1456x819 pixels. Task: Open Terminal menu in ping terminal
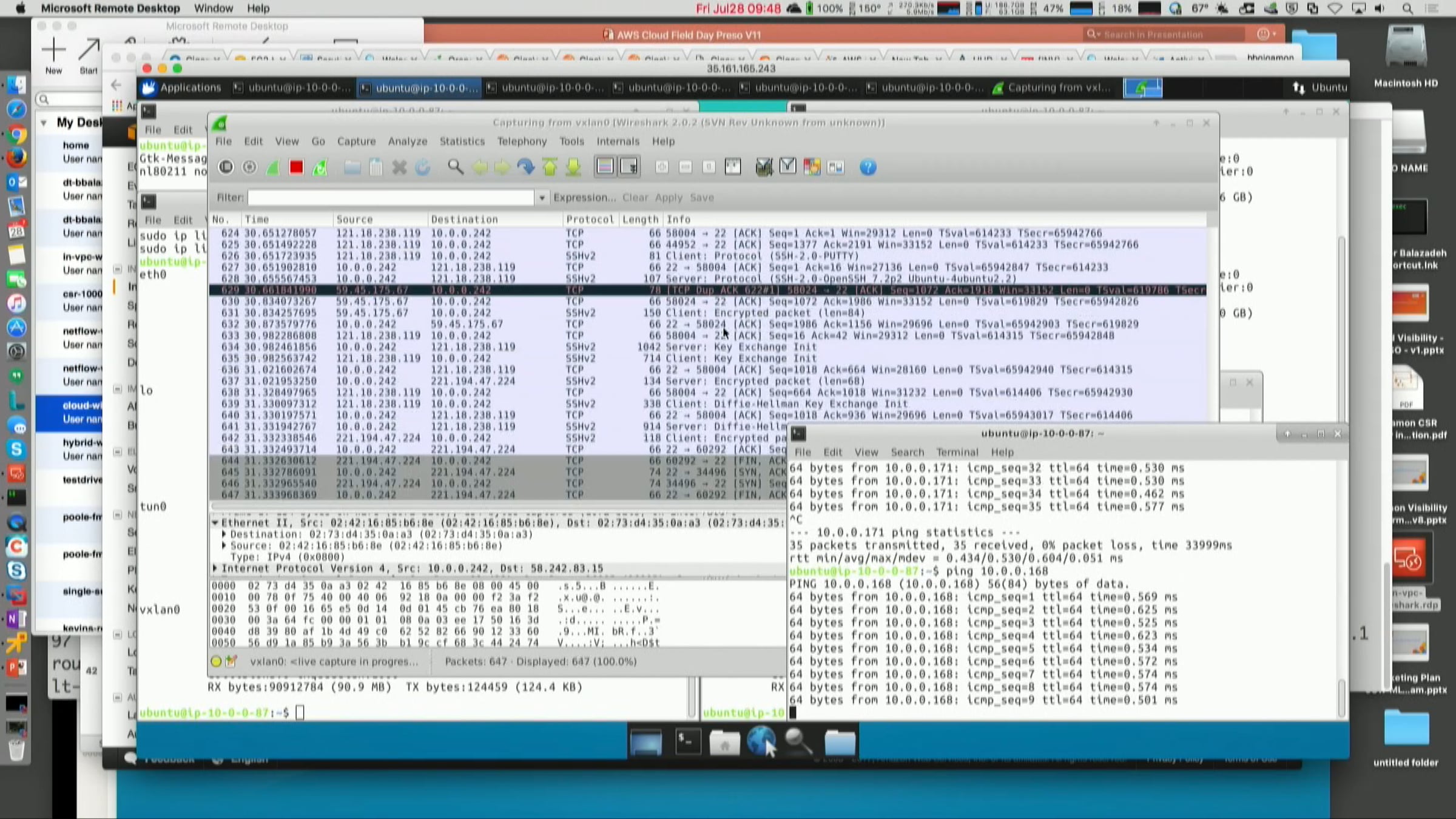[957, 453]
